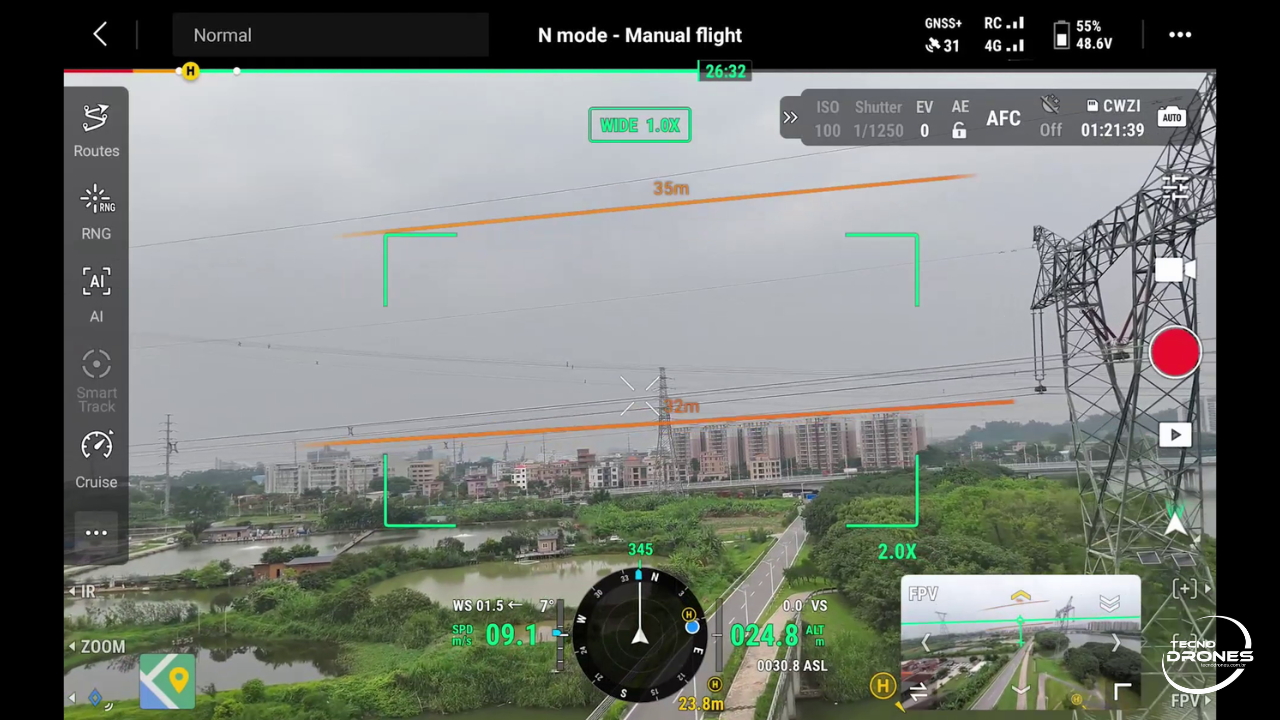
Task: Click the flight battery progress bar
Action: [x=440, y=71]
